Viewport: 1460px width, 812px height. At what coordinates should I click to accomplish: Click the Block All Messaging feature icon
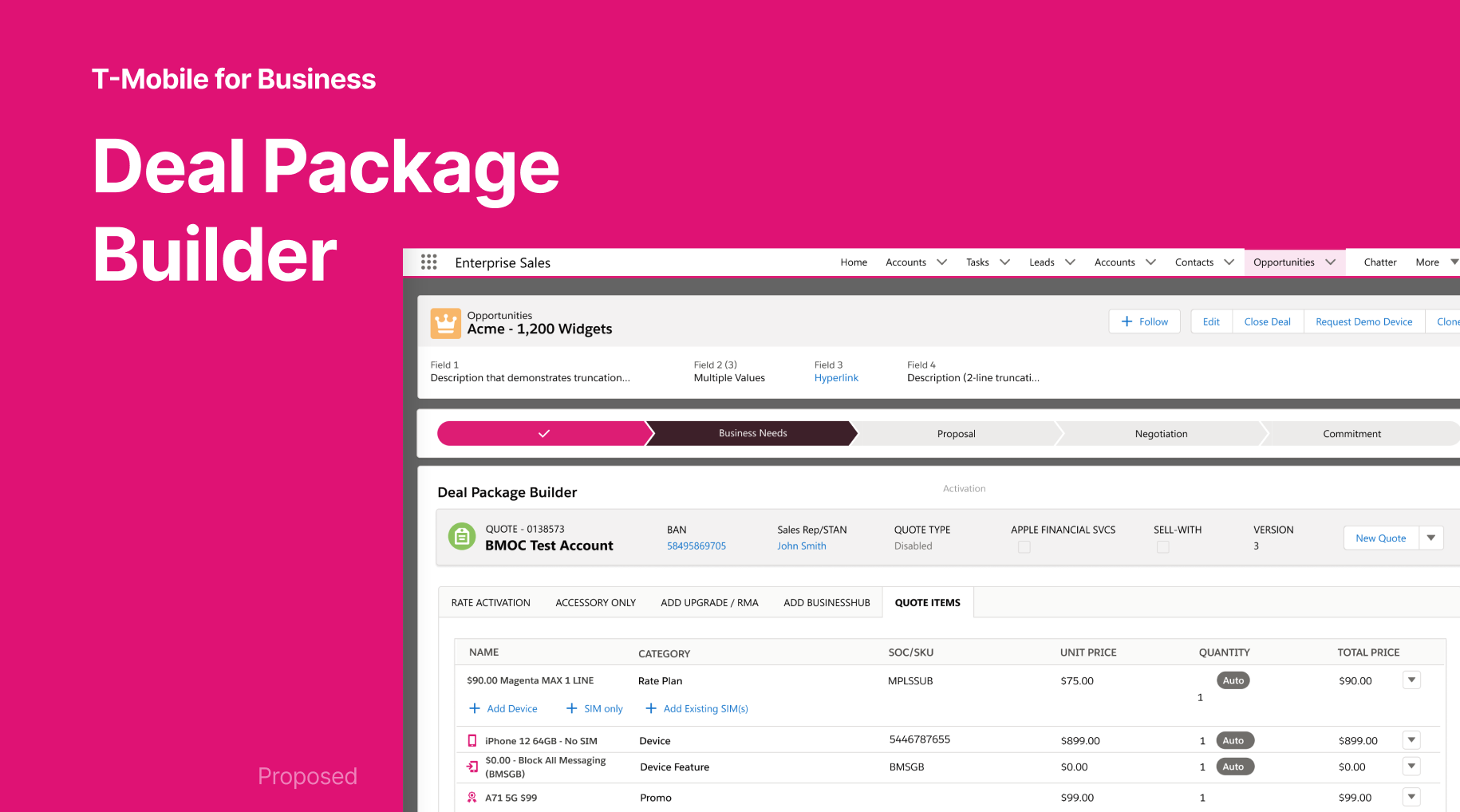coord(472,767)
